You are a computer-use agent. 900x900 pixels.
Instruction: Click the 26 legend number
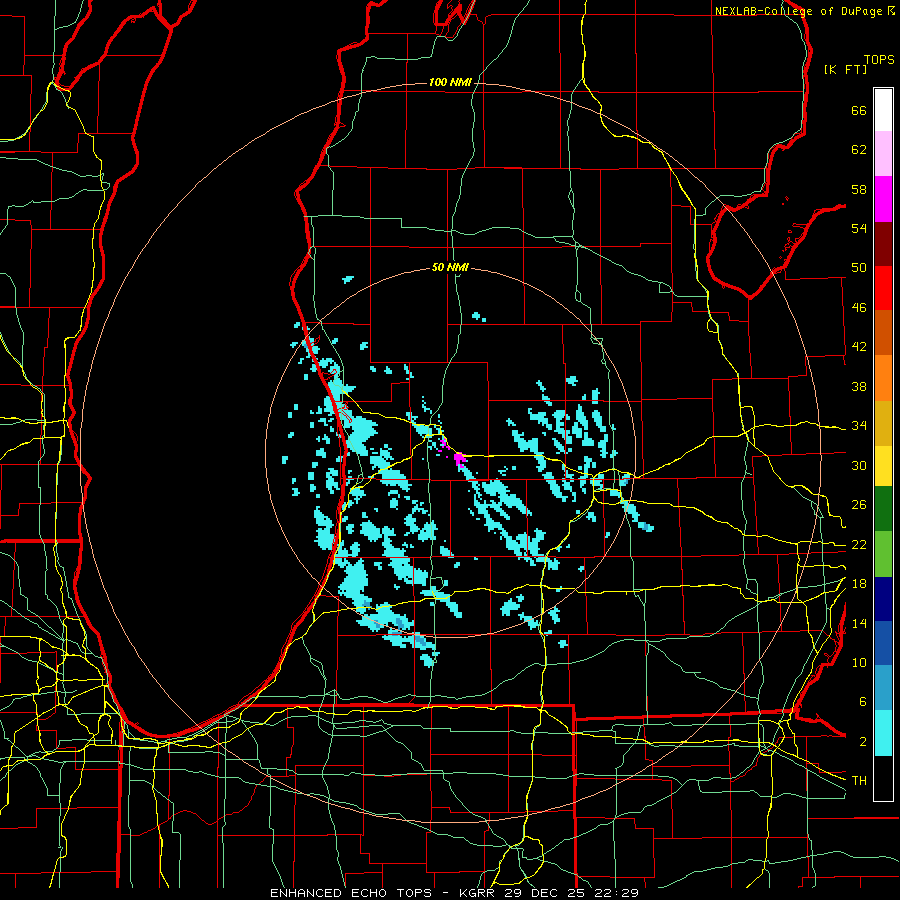point(859,505)
